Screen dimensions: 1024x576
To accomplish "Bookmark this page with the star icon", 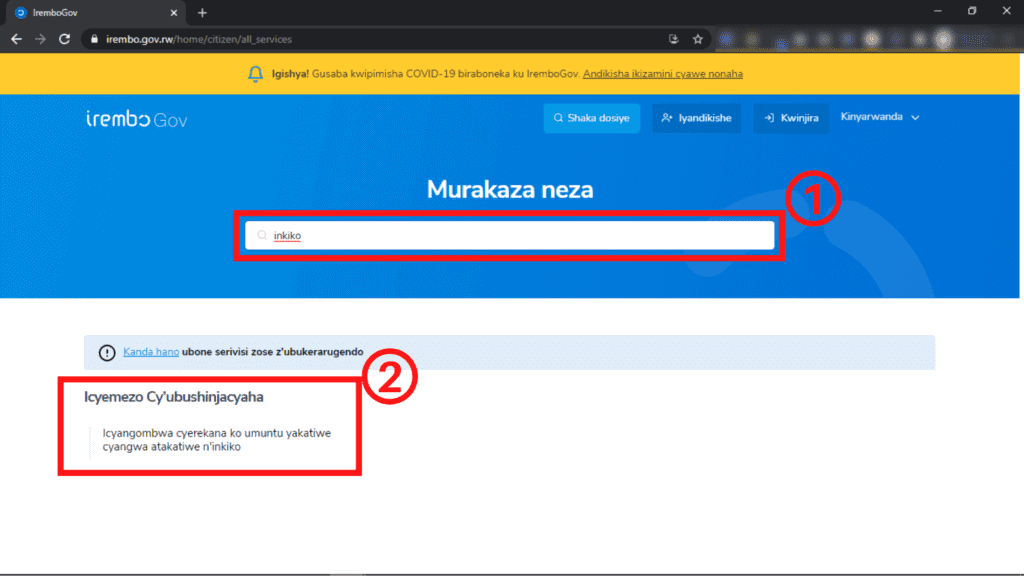I will point(697,39).
